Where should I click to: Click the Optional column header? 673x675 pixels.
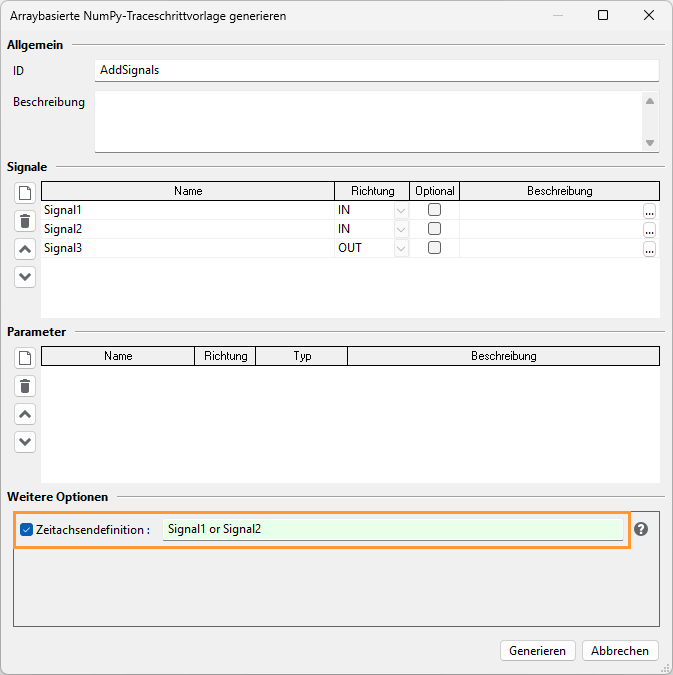click(434, 191)
